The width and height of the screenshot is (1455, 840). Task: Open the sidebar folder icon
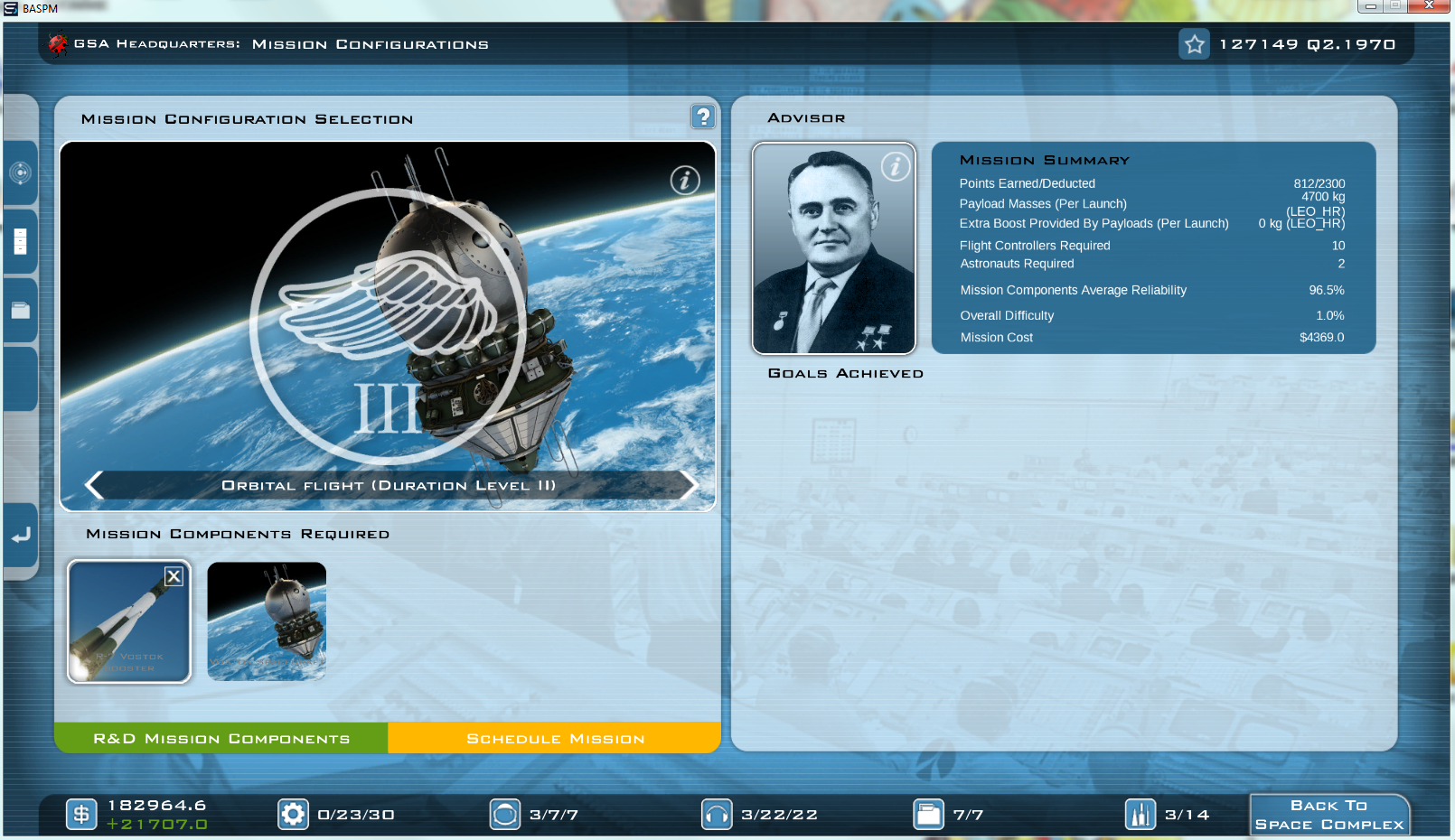(x=20, y=311)
